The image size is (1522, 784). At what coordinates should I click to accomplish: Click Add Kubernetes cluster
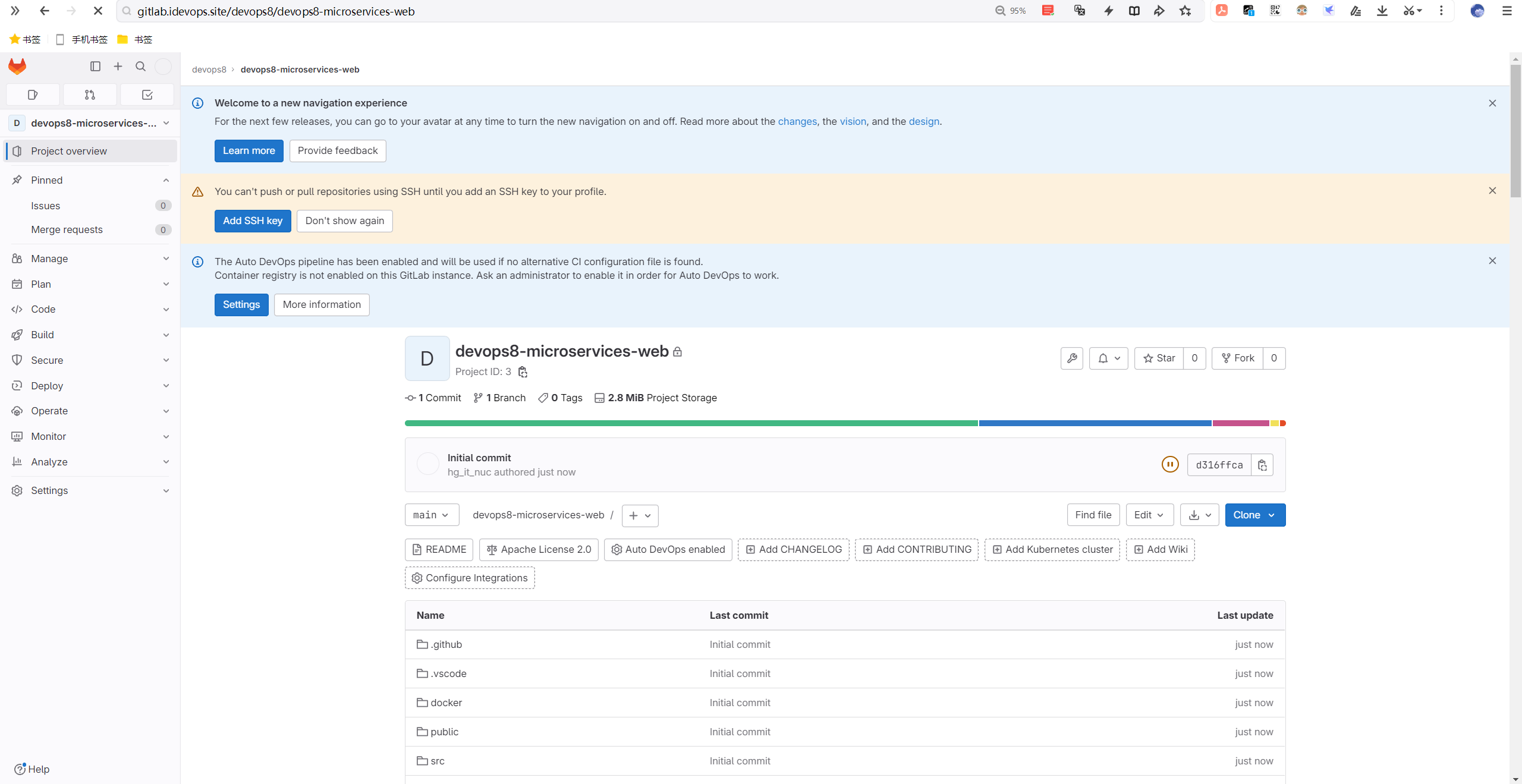[1052, 550]
